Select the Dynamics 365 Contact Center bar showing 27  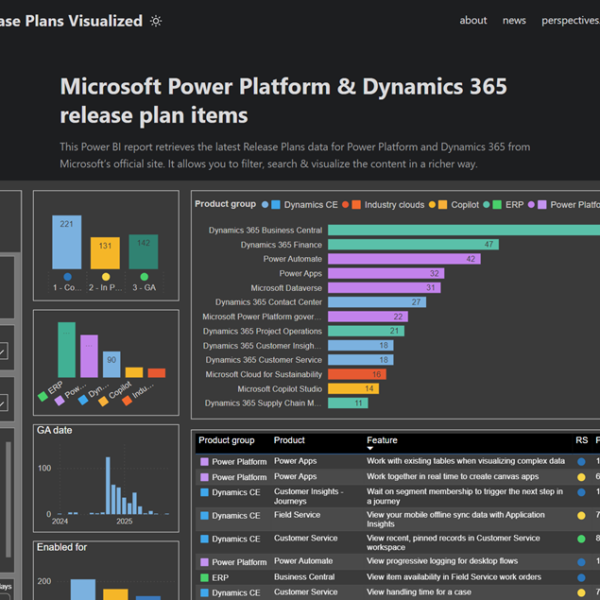tap(377, 302)
